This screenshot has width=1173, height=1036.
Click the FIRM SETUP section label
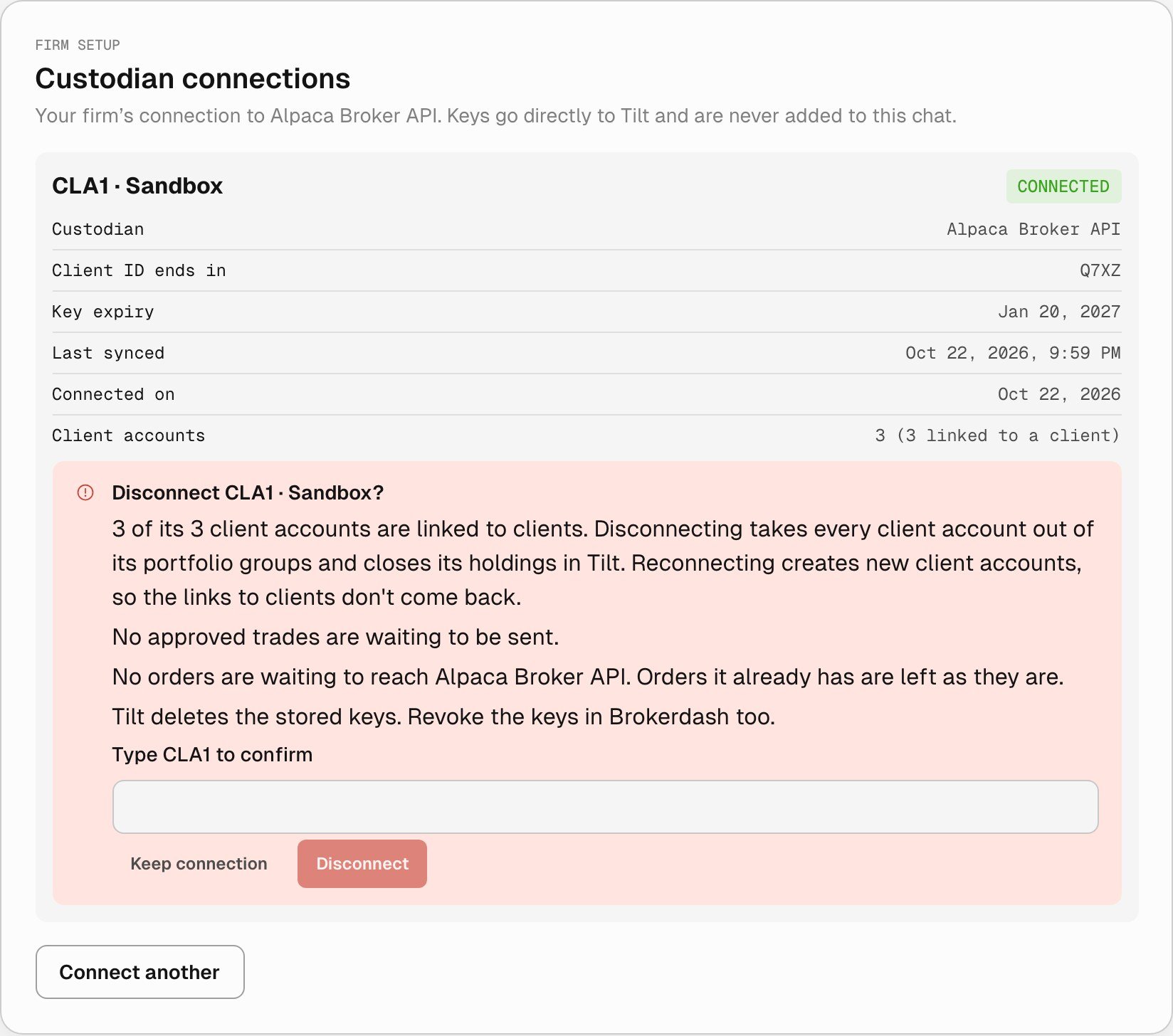[78, 45]
